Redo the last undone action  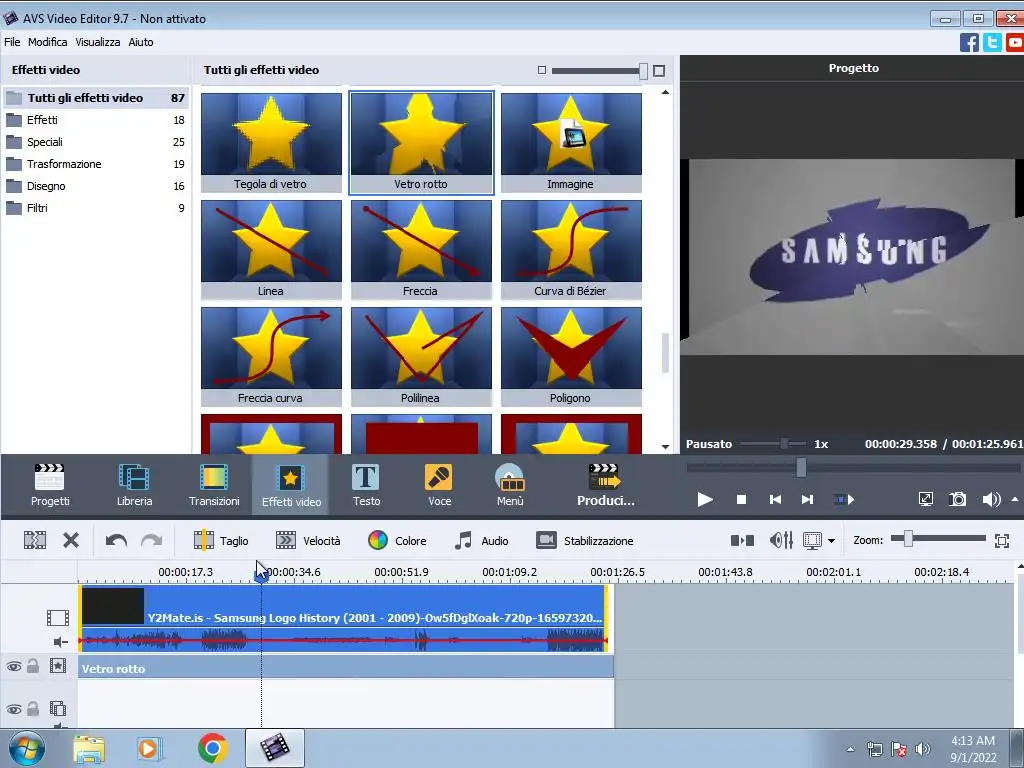click(152, 540)
